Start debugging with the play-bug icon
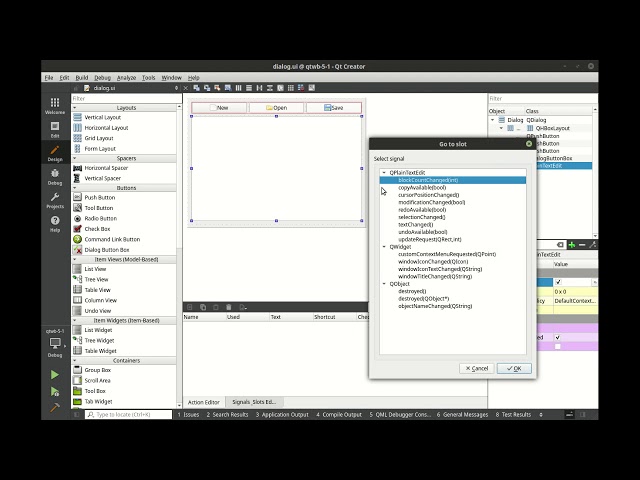Screen dimensions: 640x480 [55, 392]
